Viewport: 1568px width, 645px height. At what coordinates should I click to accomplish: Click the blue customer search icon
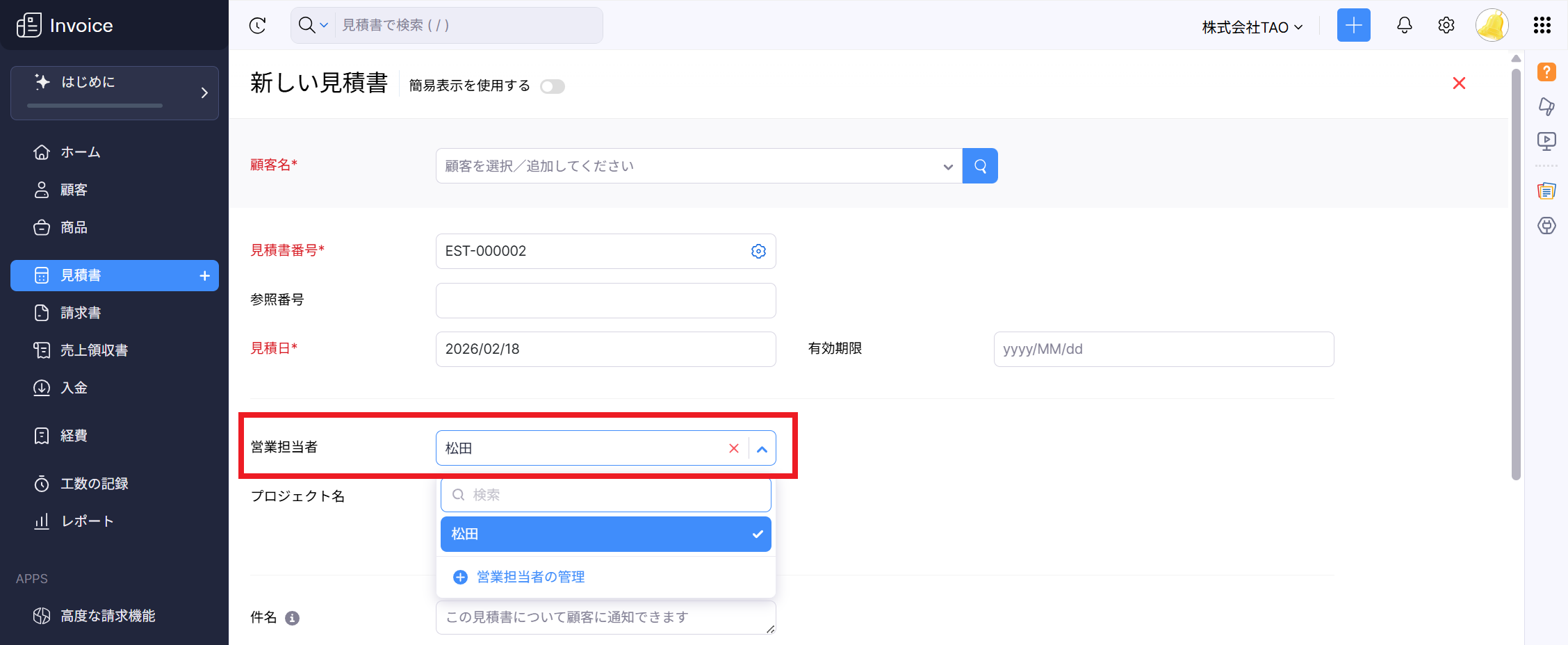point(980,166)
